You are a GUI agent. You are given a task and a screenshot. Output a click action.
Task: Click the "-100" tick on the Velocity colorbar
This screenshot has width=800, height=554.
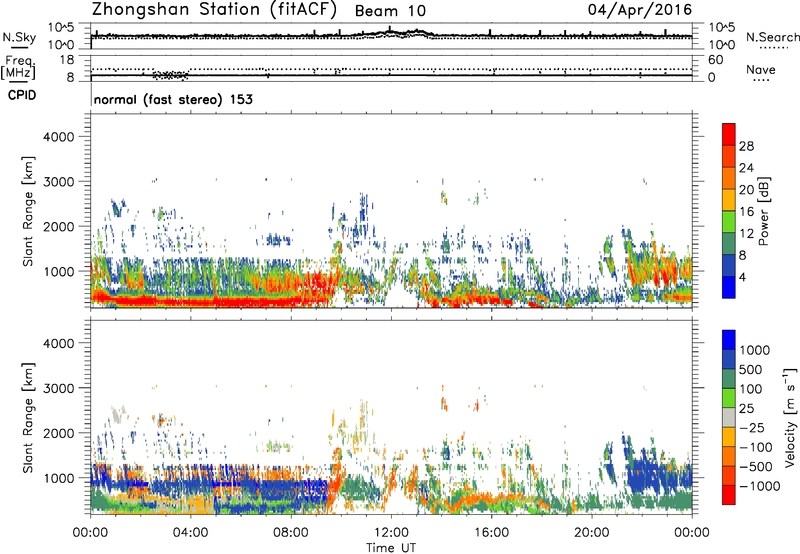756,447
